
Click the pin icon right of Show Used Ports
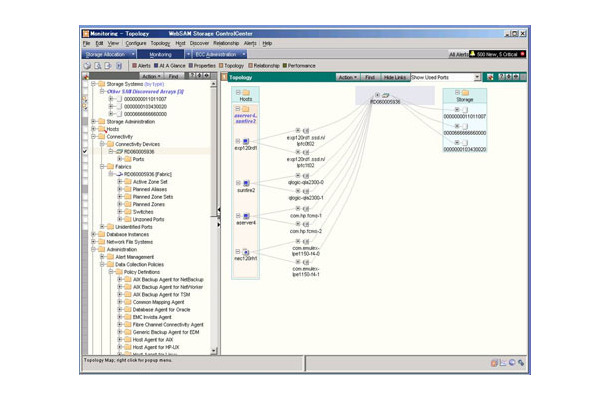tap(490, 77)
